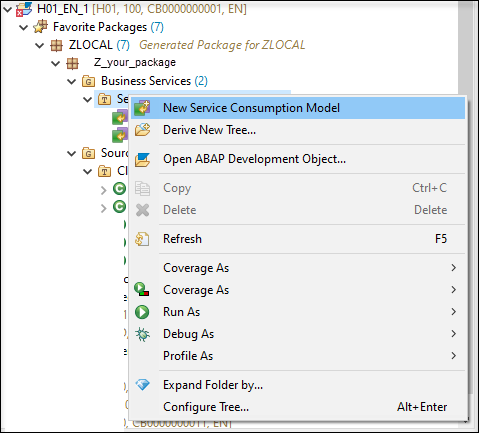The image size is (479, 433).
Task: Click the Expand Folder by diamond icon
Action: [x=142, y=385]
